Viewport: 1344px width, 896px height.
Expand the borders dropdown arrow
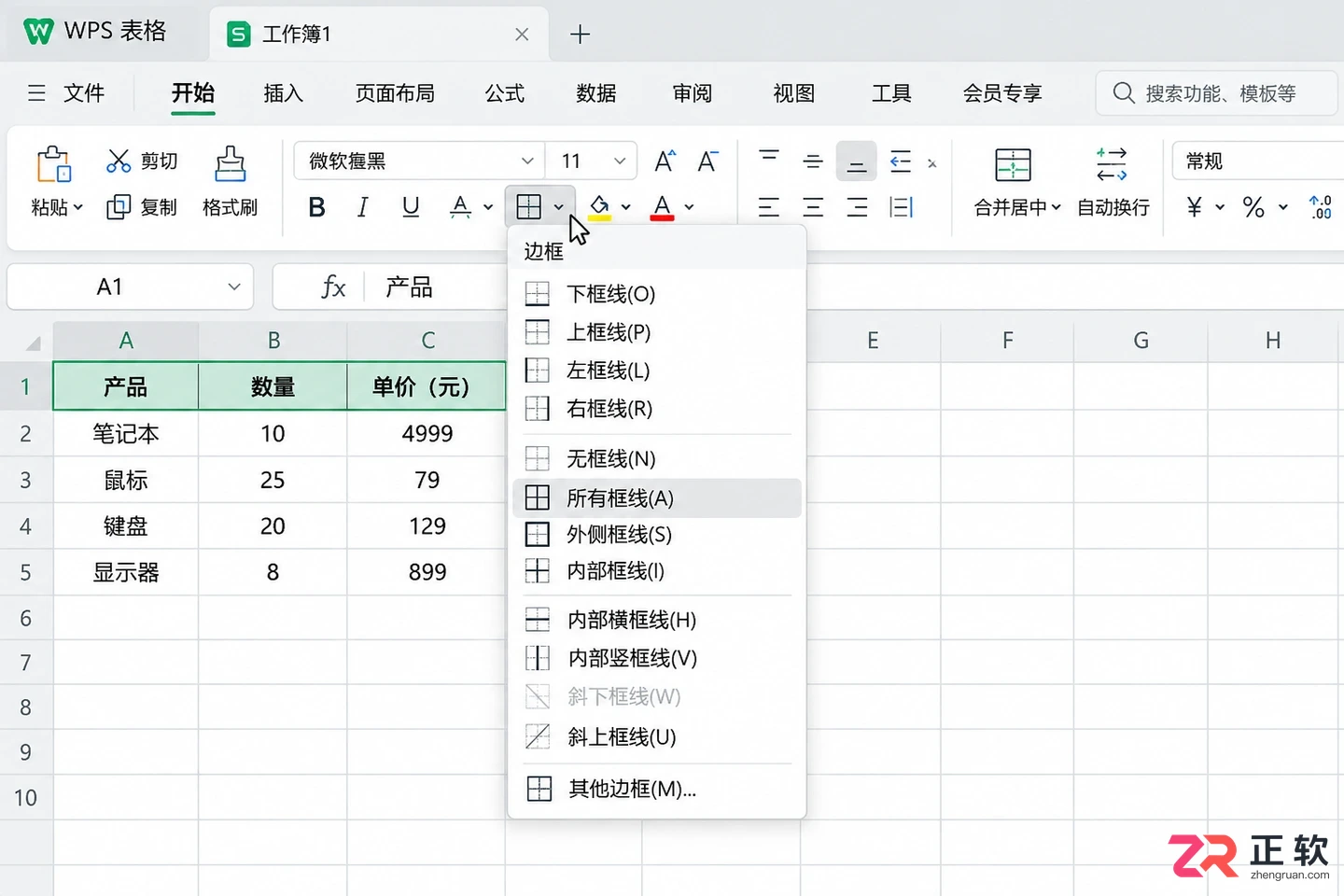tap(558, 207)
